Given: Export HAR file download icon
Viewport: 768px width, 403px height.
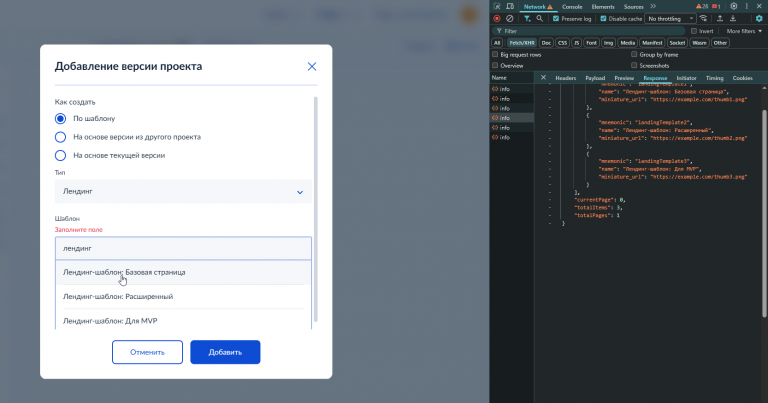Looking at the screenshot, I should click(x=733, y=19).
